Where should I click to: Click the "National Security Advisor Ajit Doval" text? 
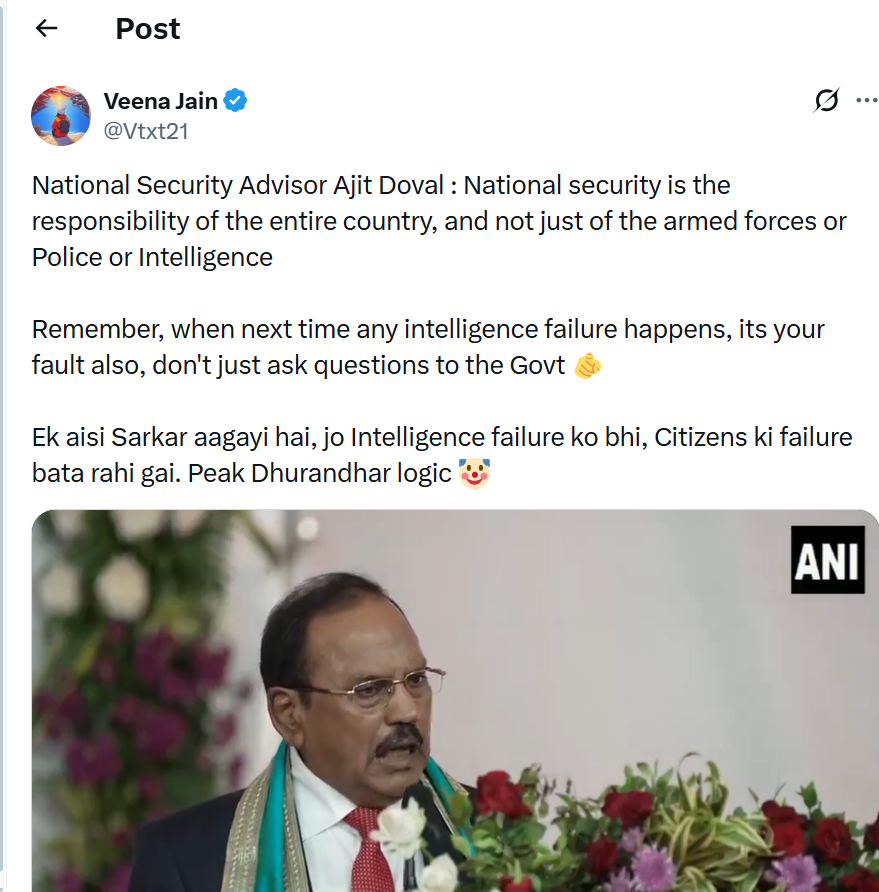click(x=242, y=186)
